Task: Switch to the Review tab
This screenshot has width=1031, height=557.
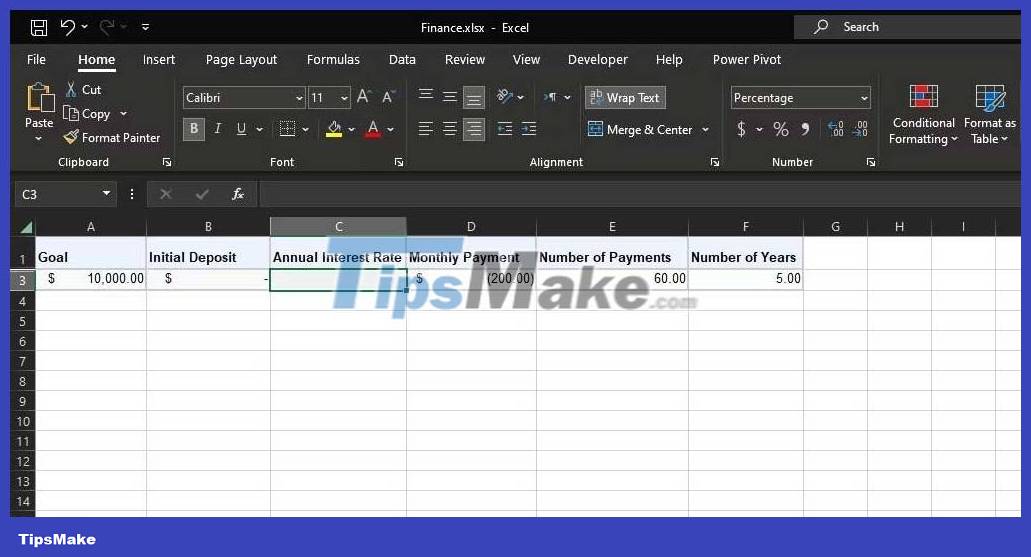Action: 464,60
